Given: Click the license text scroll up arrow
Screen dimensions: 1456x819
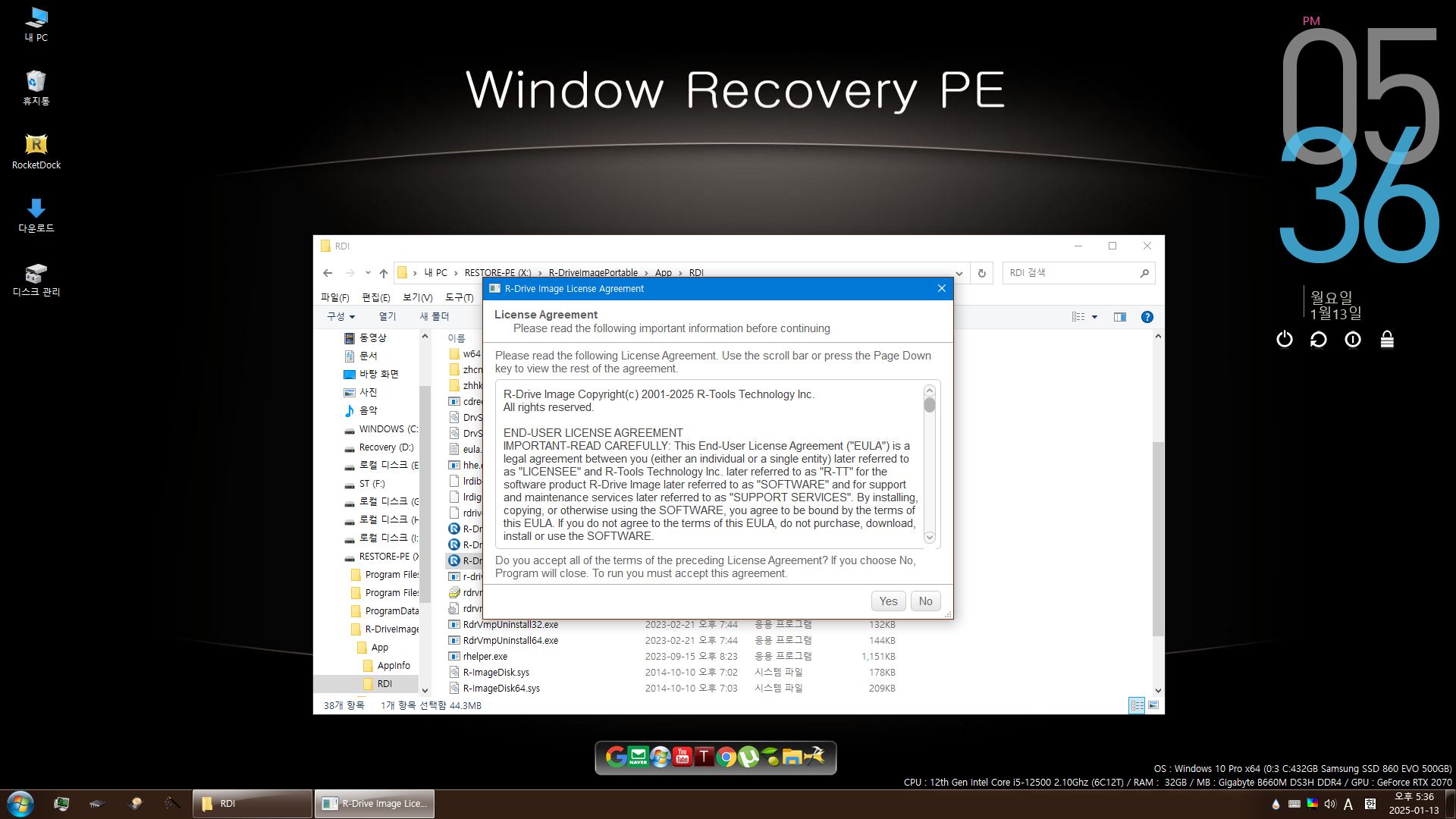Looking at the screenshot, I should coord(930,391).
